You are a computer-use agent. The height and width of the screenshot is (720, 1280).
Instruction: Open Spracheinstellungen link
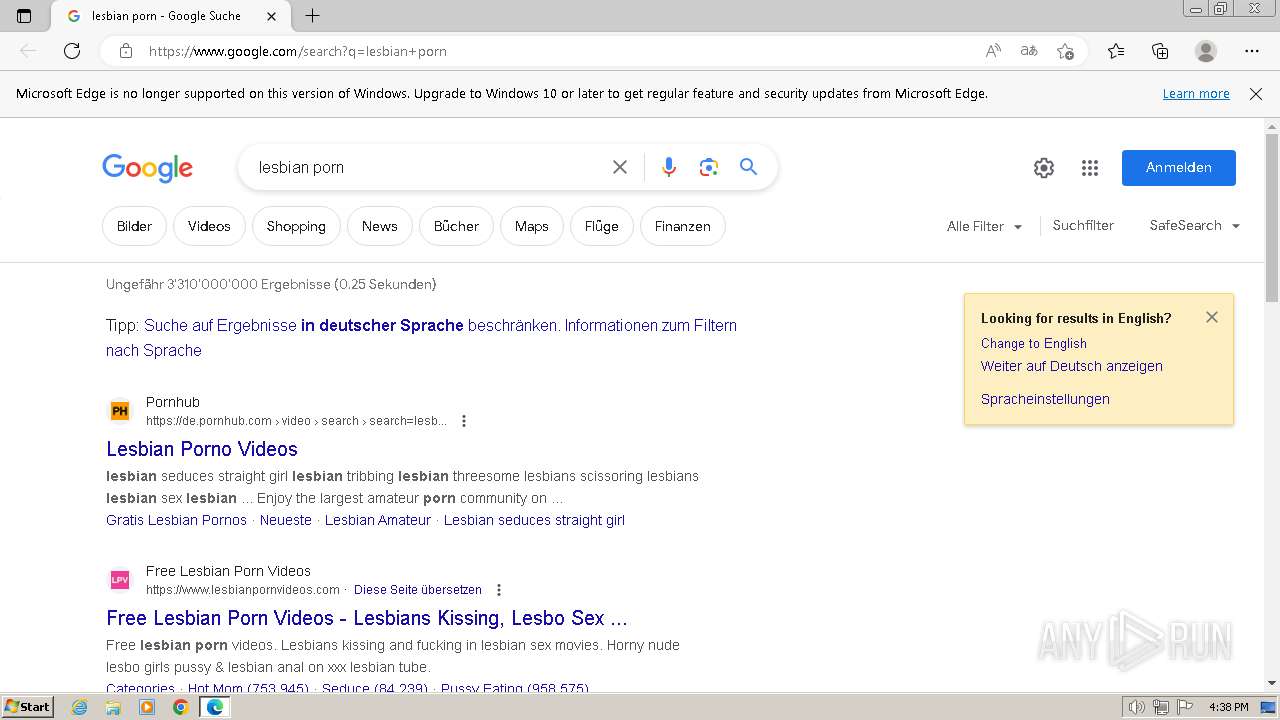(x=1045, y=399)
